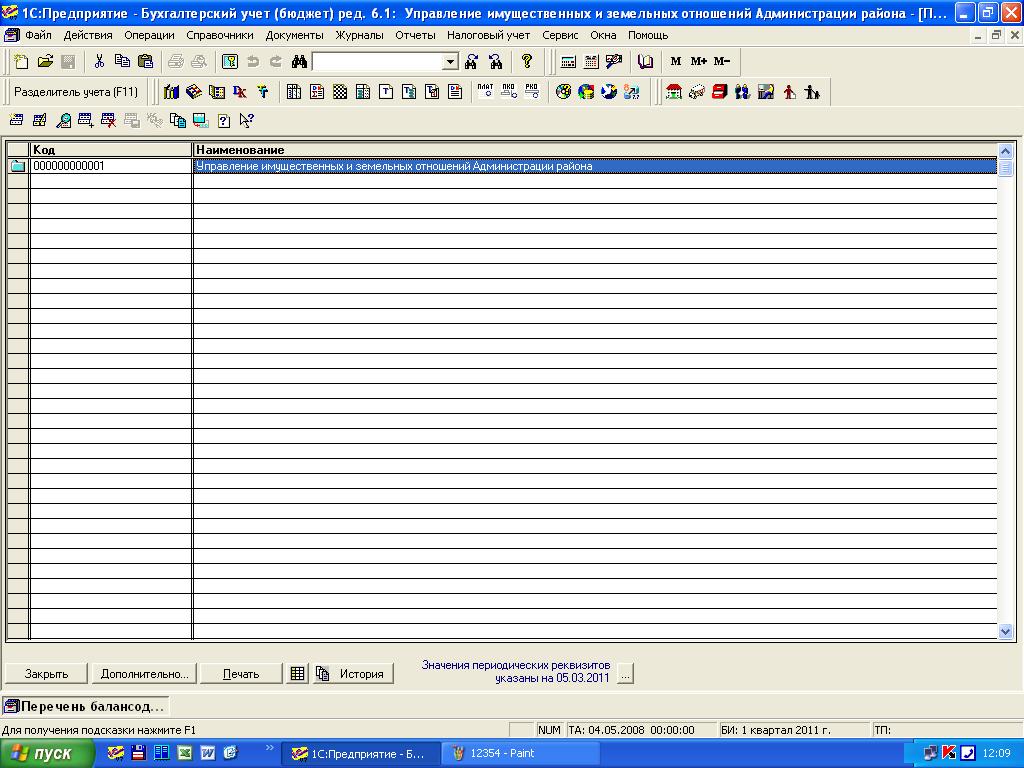Click the red house icon
This screenshot has height=768, width=1024.
click(673, 92)
